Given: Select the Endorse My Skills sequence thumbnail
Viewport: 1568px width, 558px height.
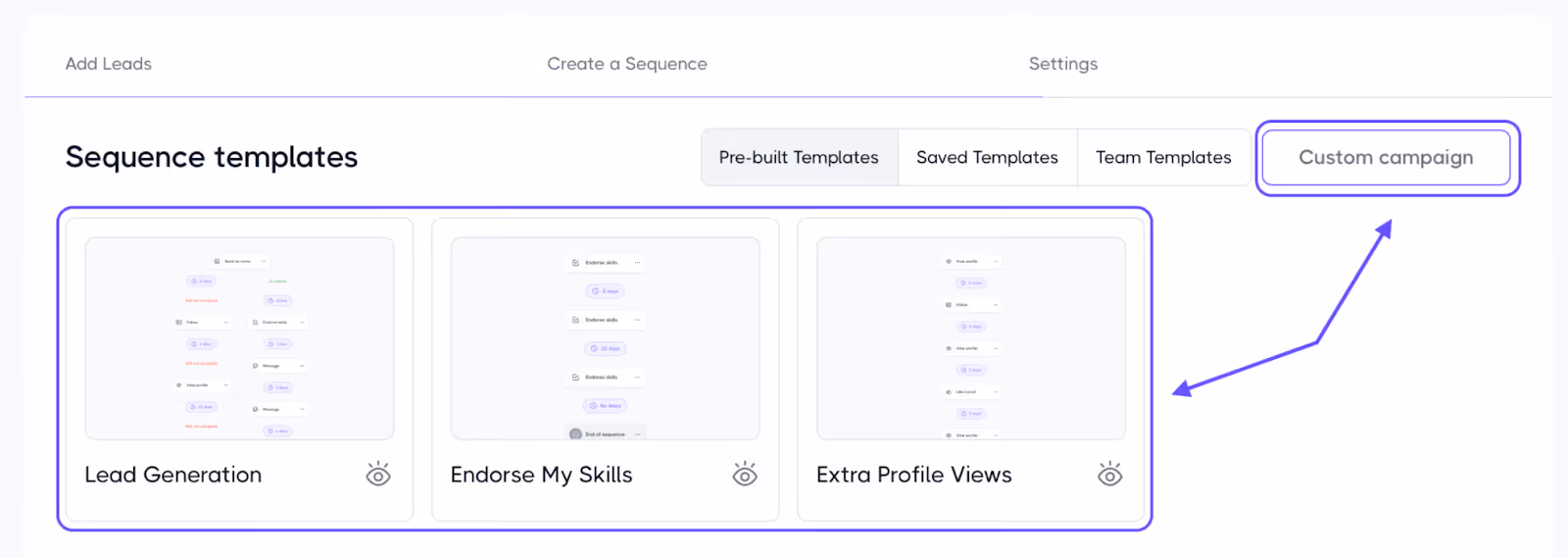Looking at the screenshot, I should (605, 338).
